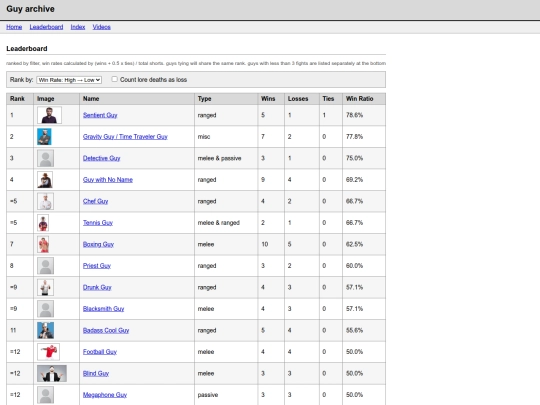Click the 'passive' type cell for Megaphone Guy
This screenshot has width=540, height=405.
point(226,395)
